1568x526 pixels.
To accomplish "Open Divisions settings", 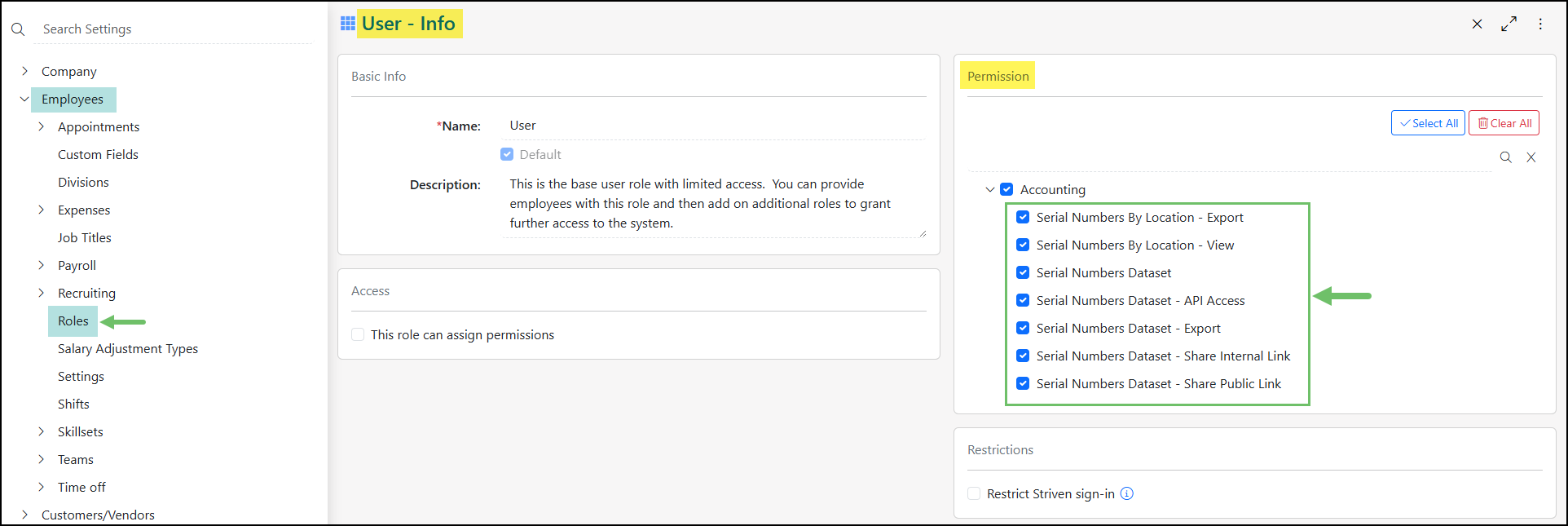I will [83, 182].
